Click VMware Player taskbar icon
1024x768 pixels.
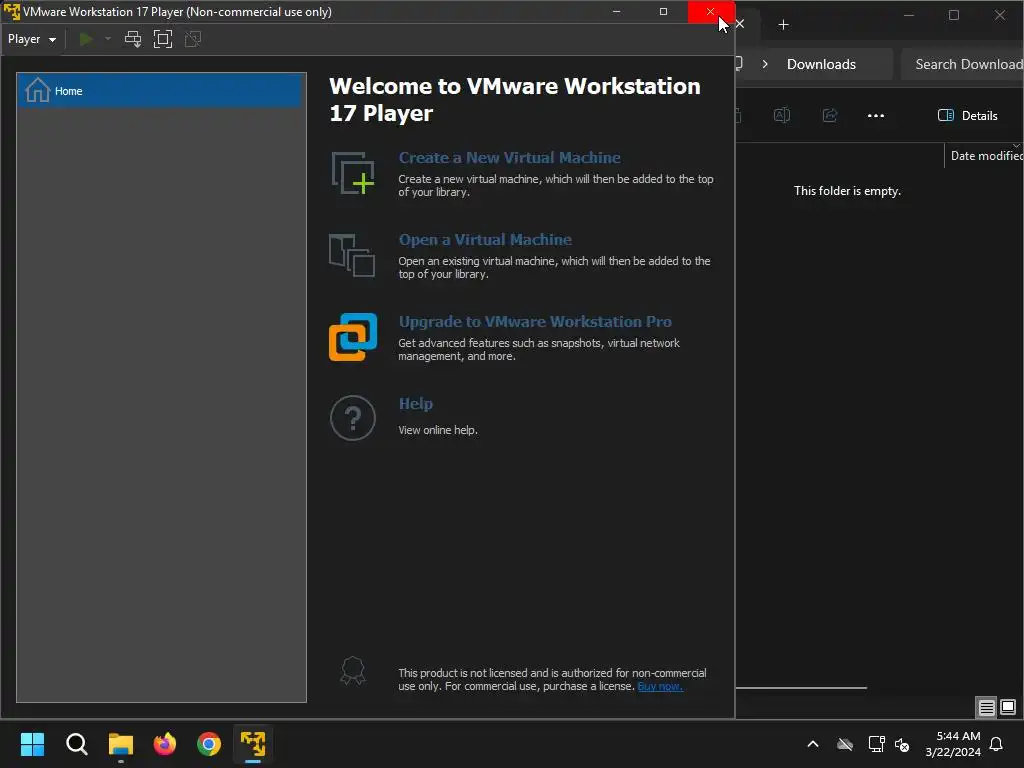[x=253, y=744]
